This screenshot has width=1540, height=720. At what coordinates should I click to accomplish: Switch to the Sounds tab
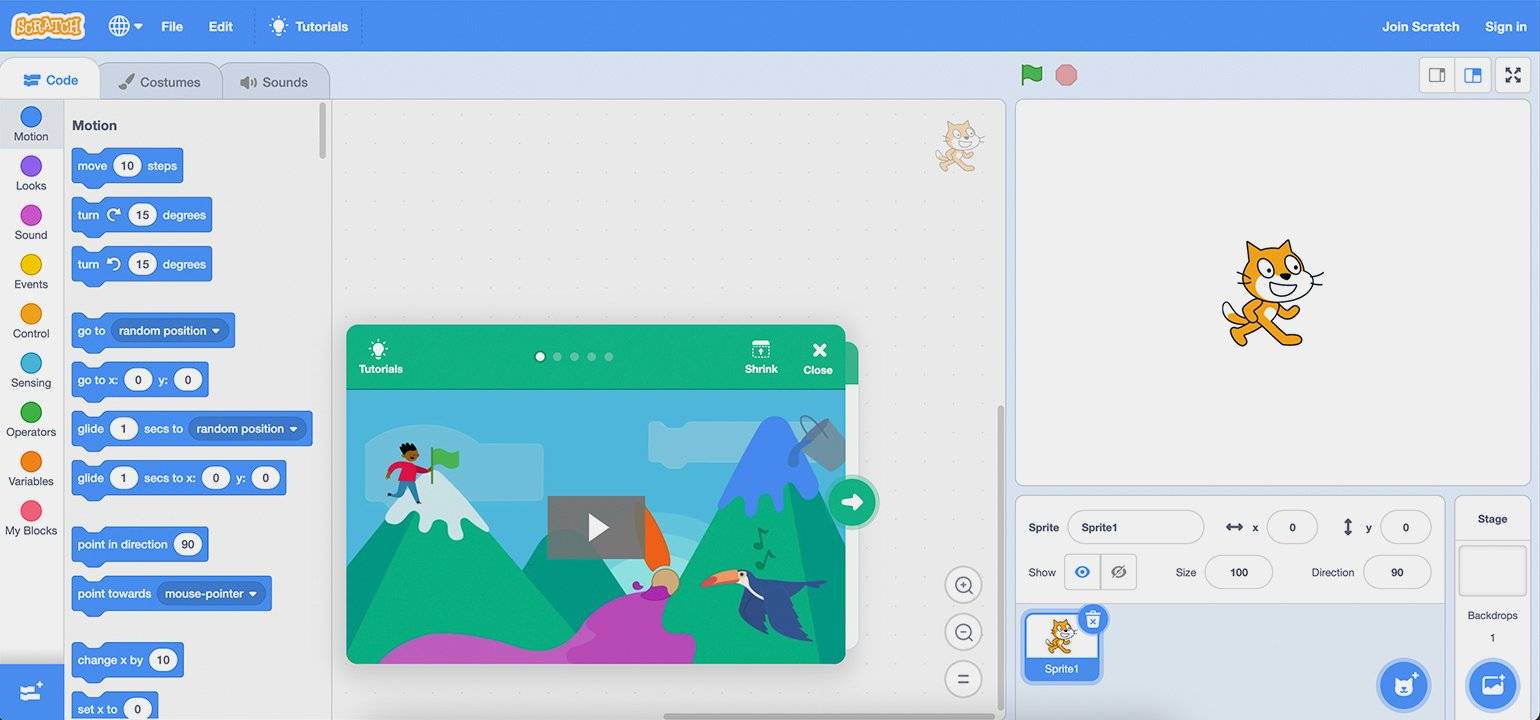pos(274,82)
